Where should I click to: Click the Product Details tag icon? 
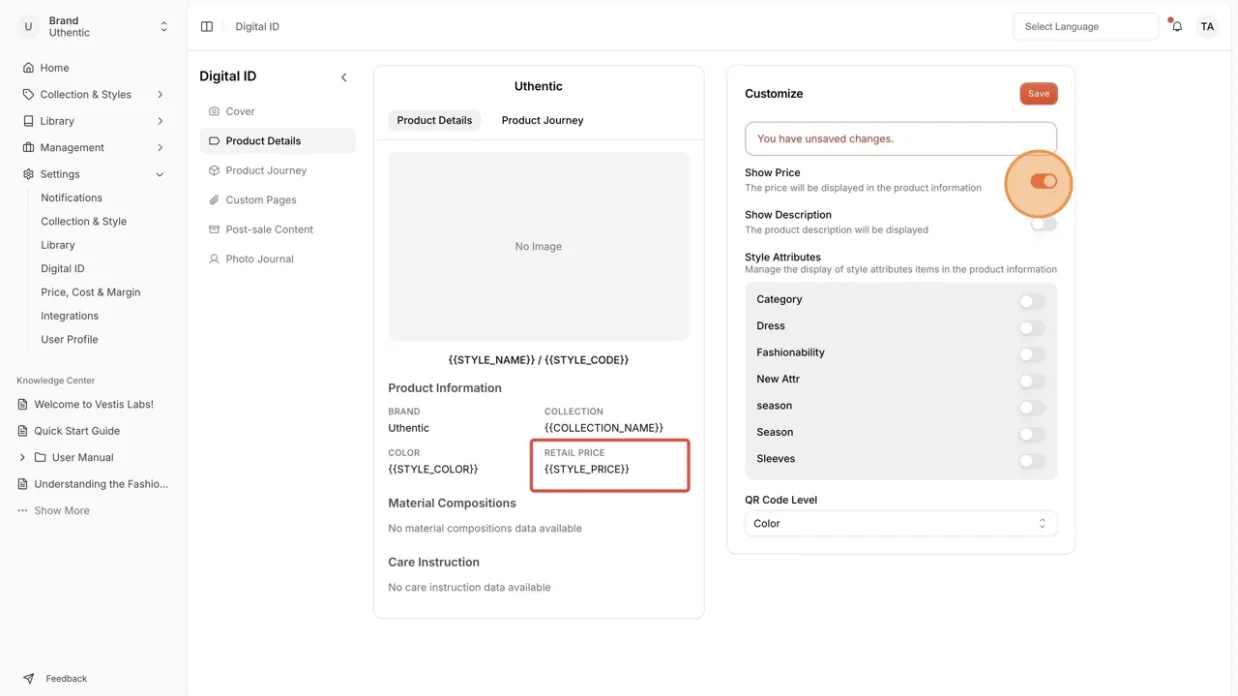tap(214, 141)
